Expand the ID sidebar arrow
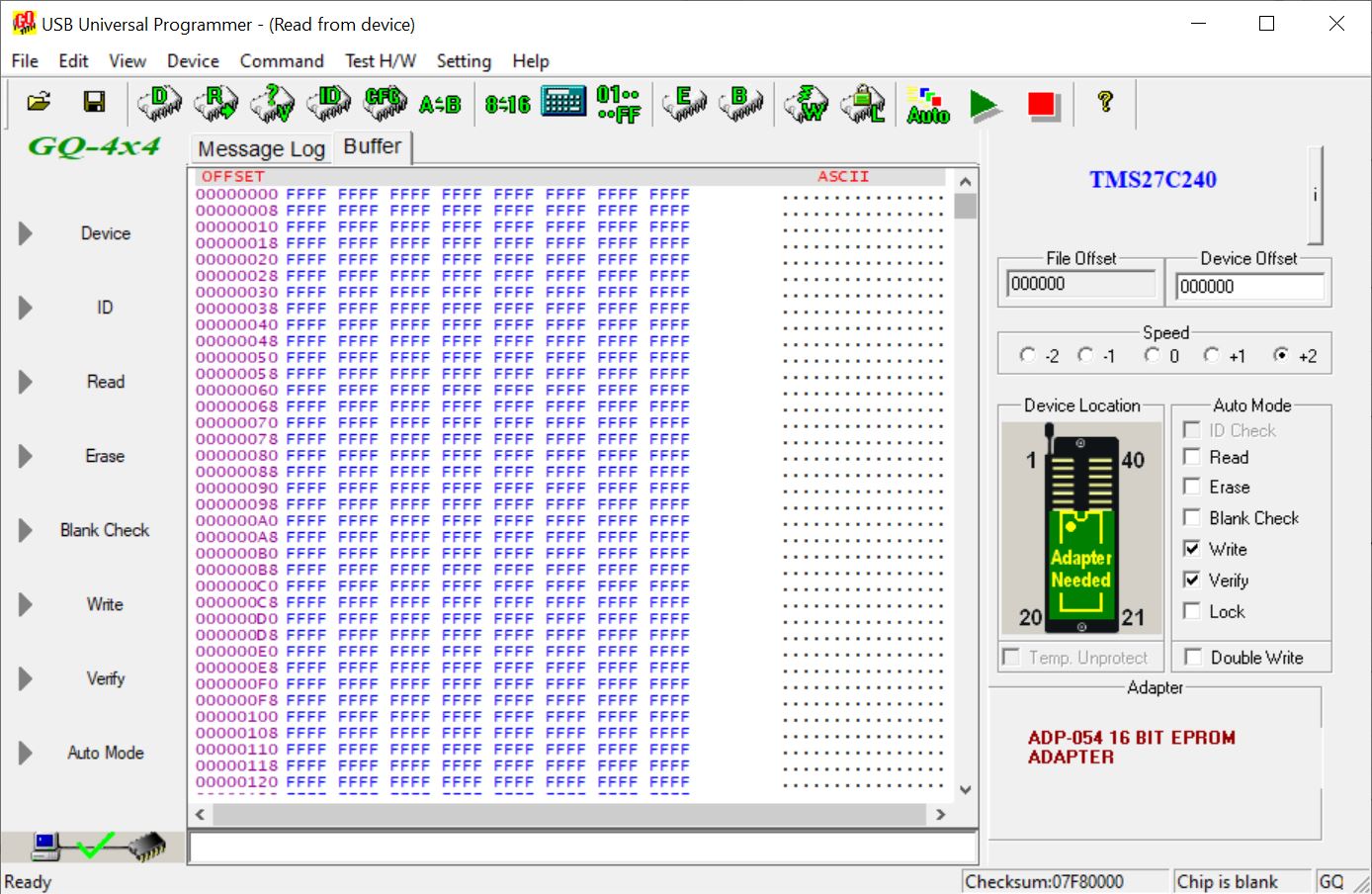 point(25,308)
